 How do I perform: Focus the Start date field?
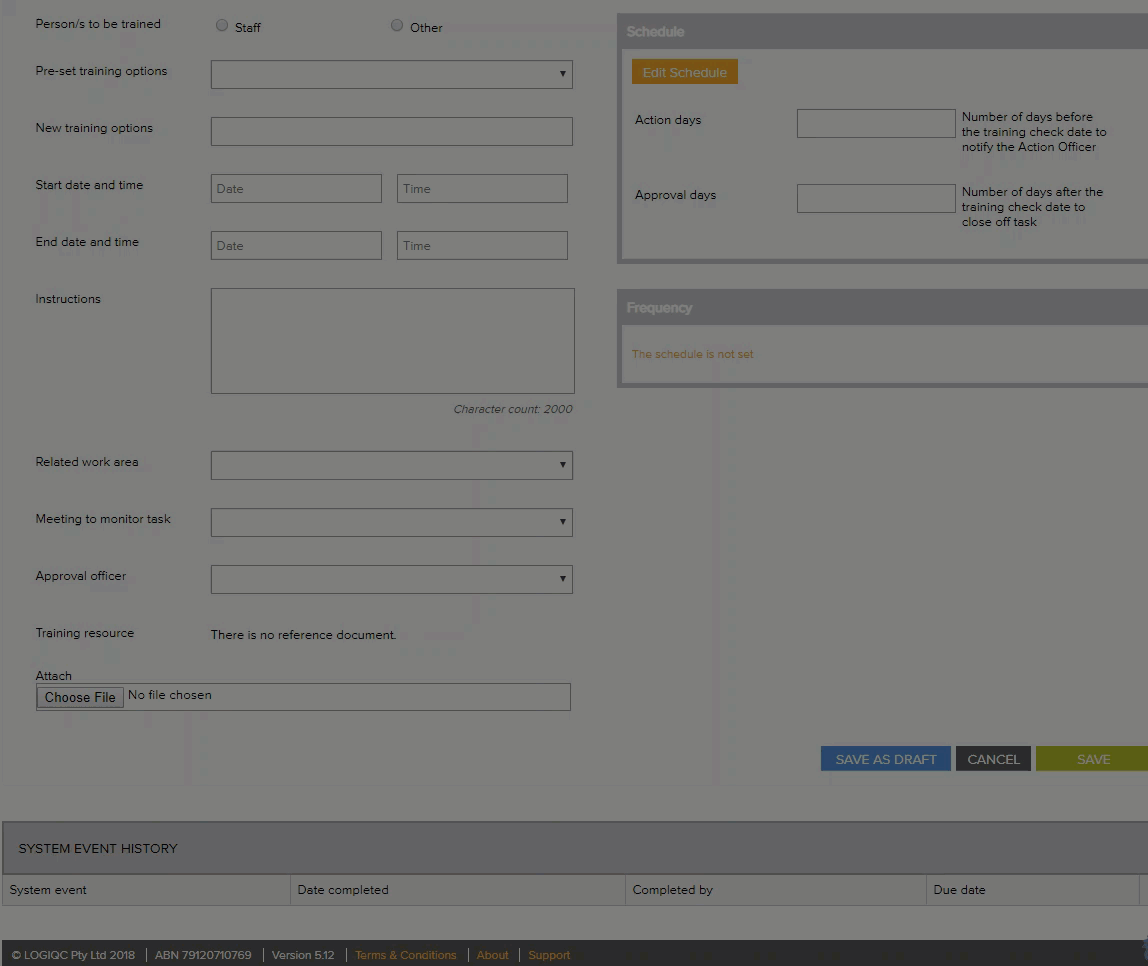point(296,188)
